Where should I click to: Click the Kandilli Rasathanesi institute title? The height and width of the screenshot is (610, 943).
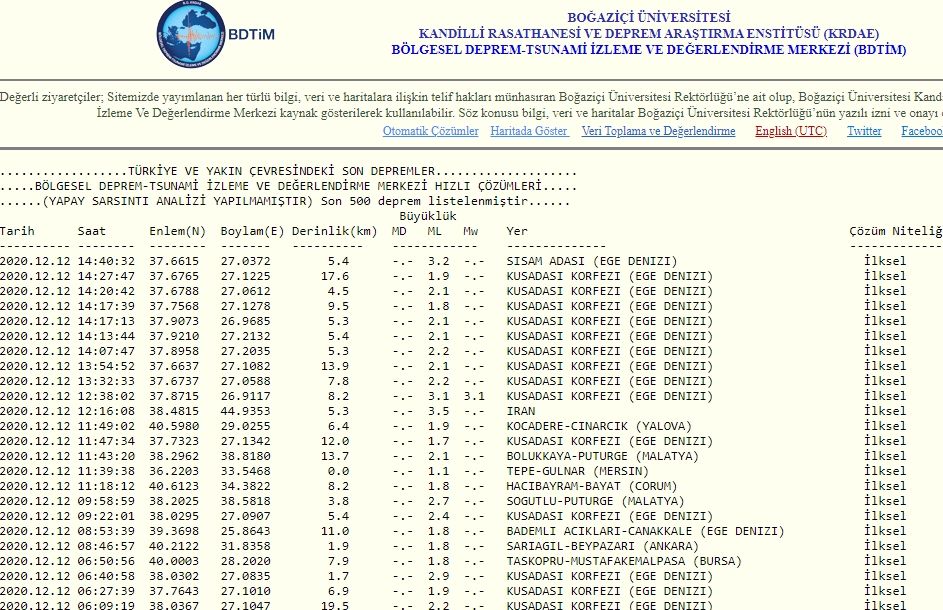(x=648, y=33)
